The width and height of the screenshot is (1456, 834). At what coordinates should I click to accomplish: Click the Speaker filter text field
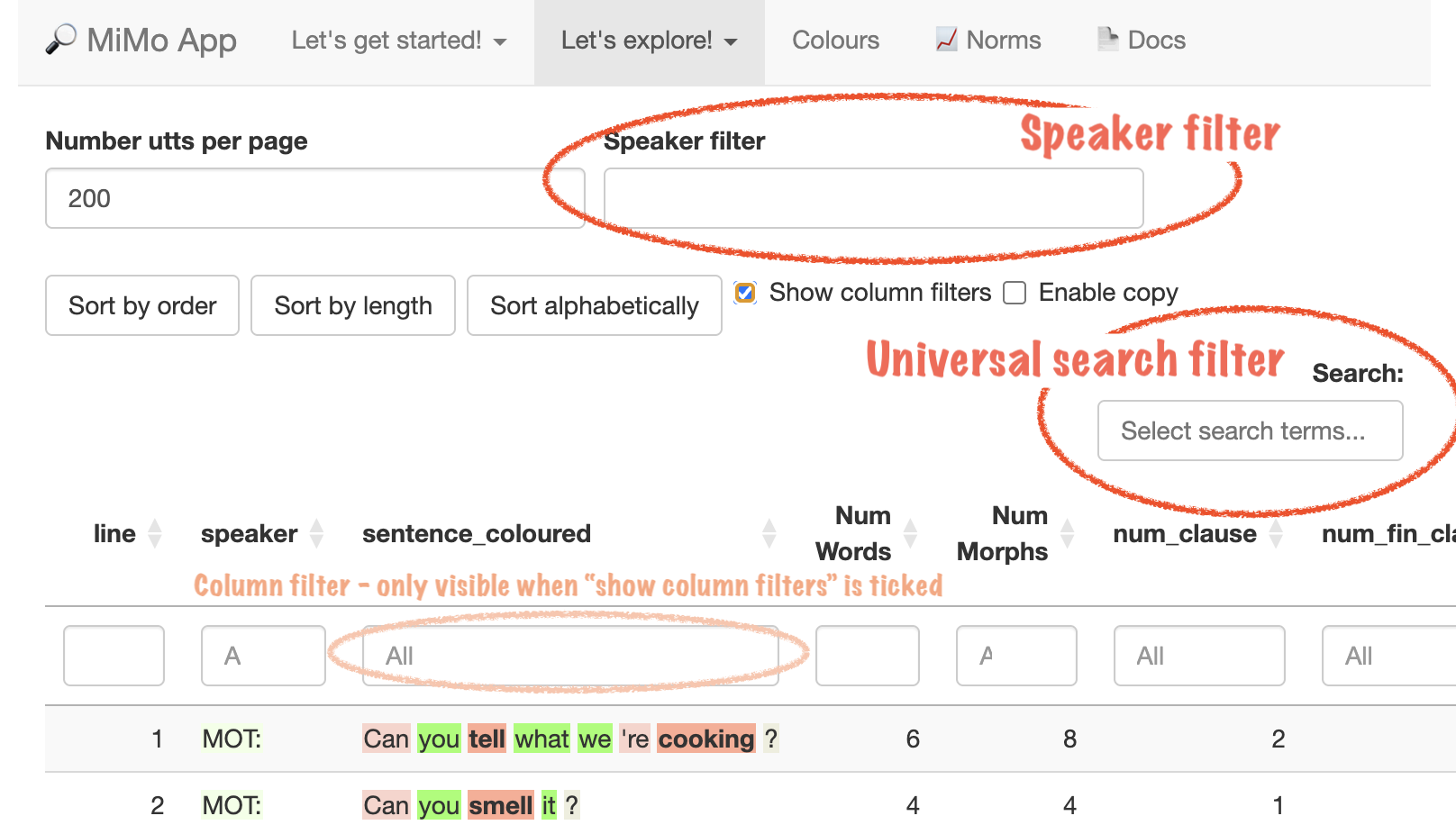pyautogui.click(x=873, y=198)
